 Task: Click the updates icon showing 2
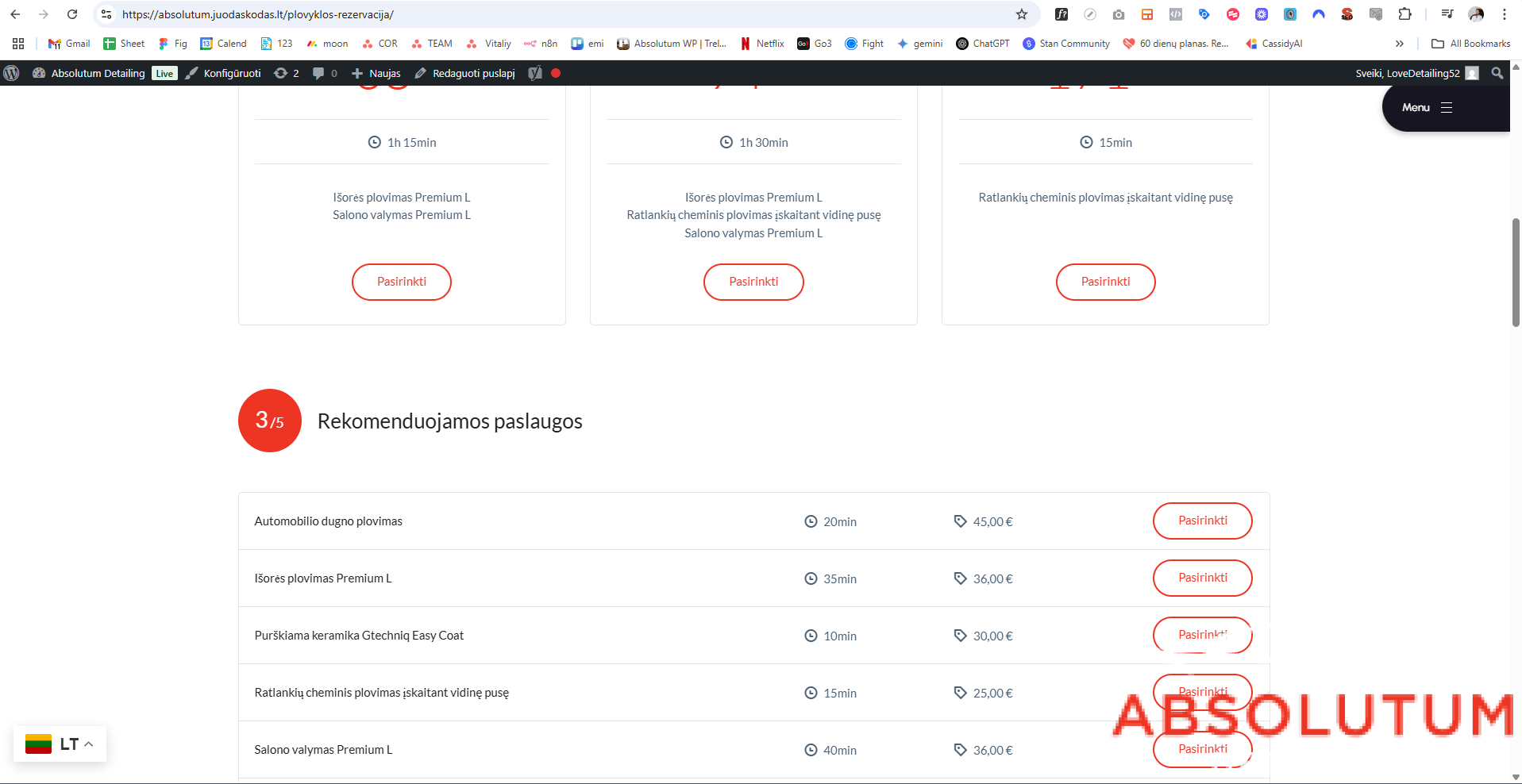tap(286, 73)
